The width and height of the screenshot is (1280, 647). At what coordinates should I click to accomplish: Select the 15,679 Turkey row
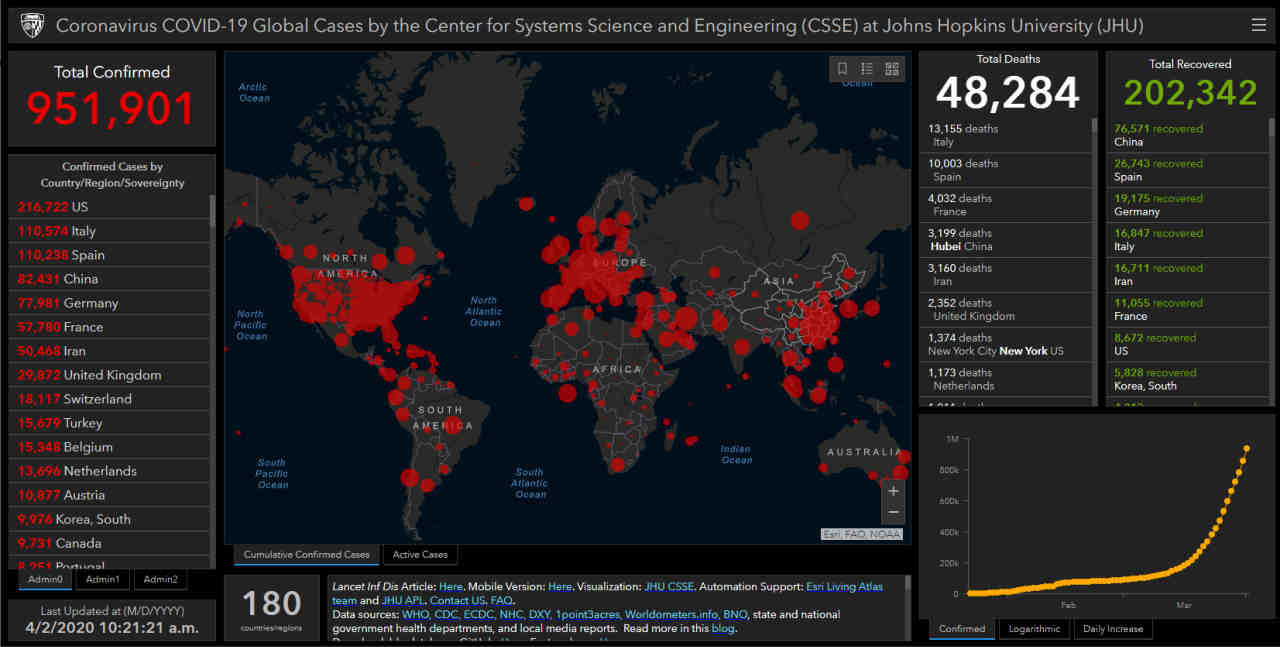point(111,422)
